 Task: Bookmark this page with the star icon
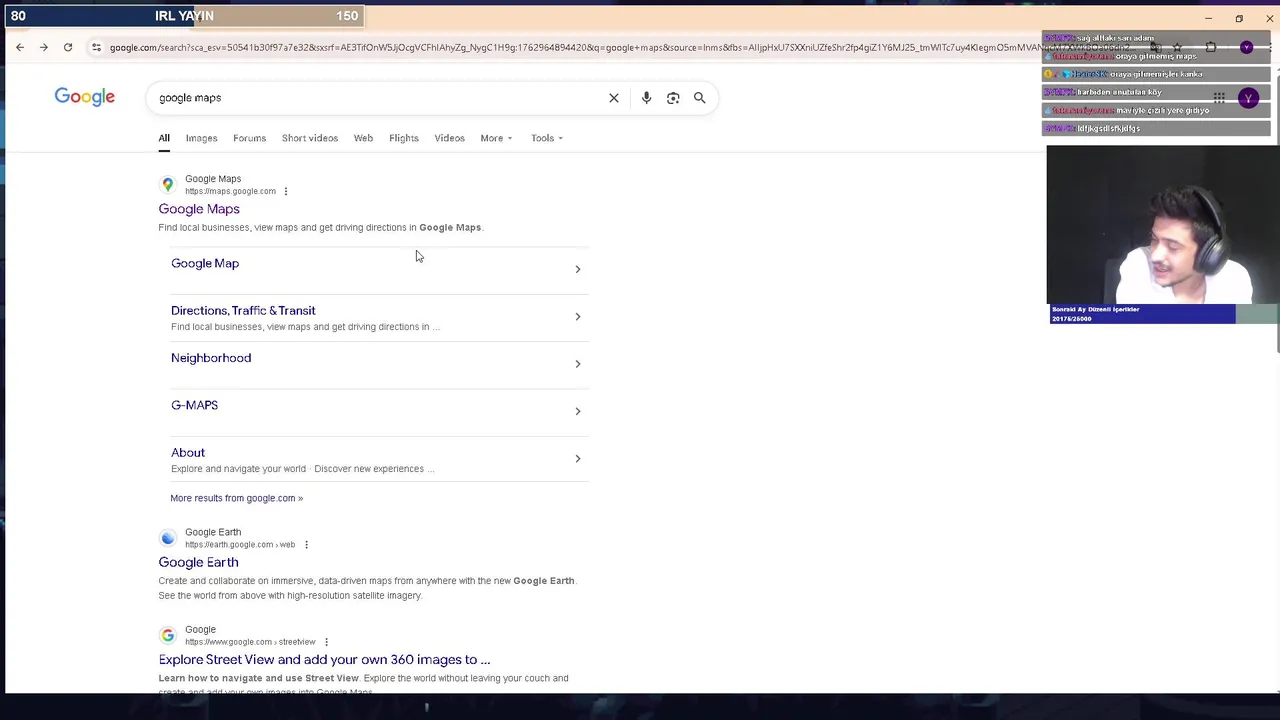1177,47
